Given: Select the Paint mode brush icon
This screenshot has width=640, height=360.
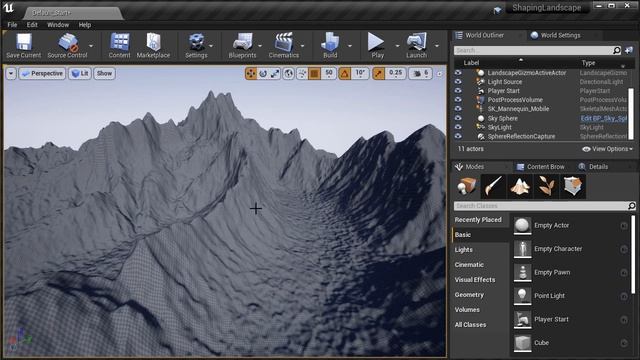Looking at the screenshot, I should (493, 186).
